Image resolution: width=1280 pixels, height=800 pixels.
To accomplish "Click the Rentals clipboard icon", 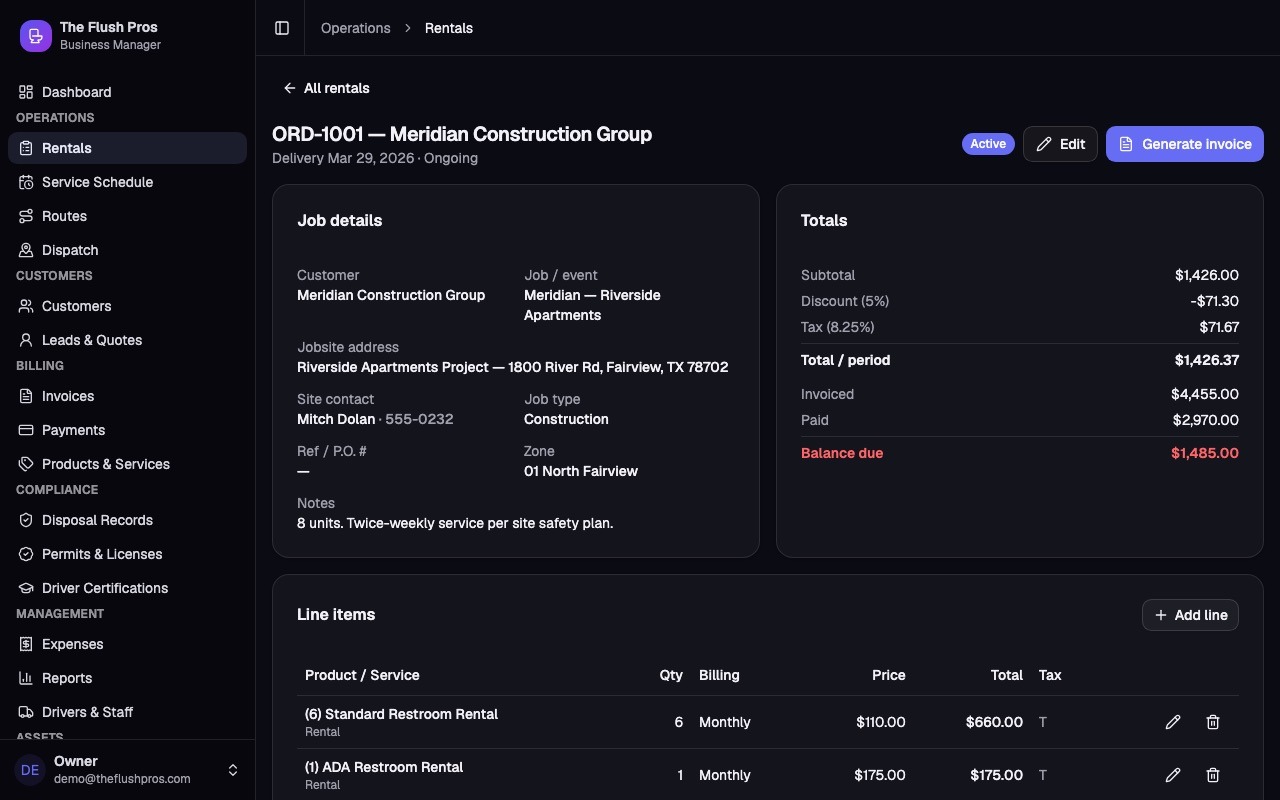I will point(26,148).
